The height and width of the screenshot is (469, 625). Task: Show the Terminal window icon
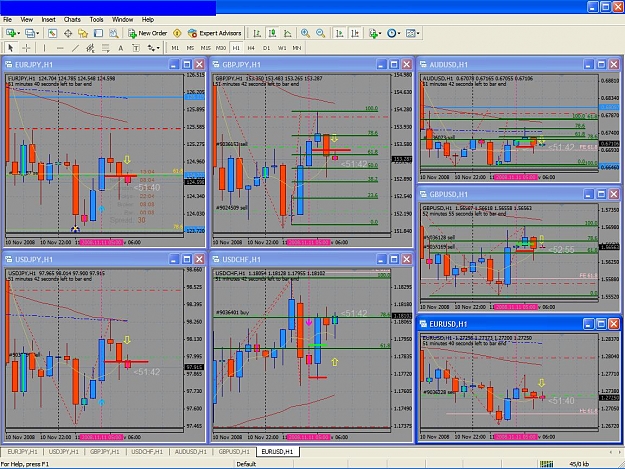[98, 33]
